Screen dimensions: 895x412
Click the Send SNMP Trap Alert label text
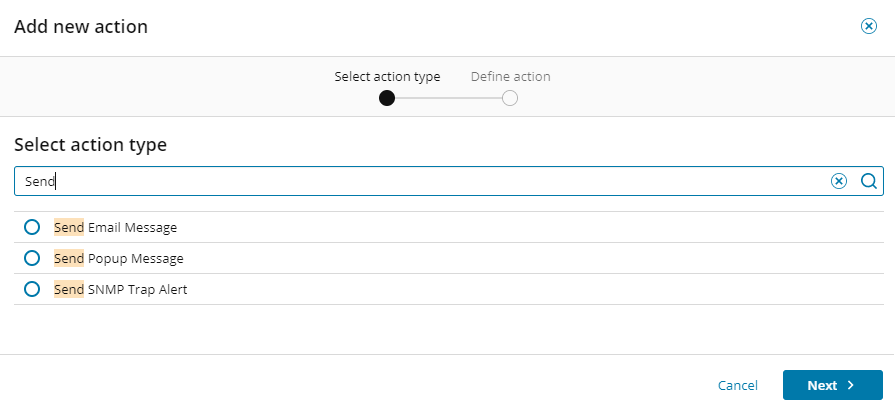[x=120, y=289]
